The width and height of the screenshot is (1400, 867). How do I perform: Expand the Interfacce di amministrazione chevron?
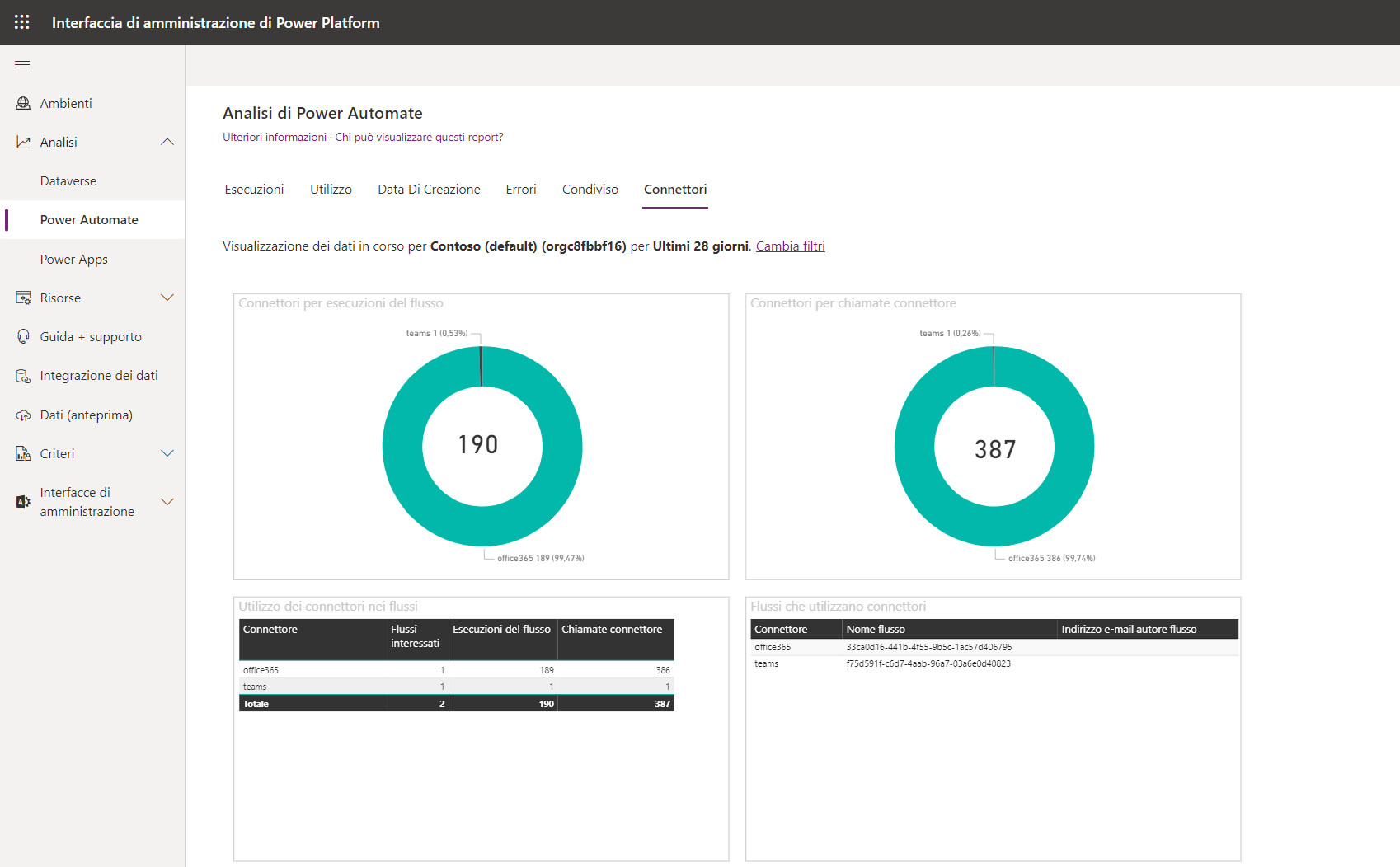167,502
